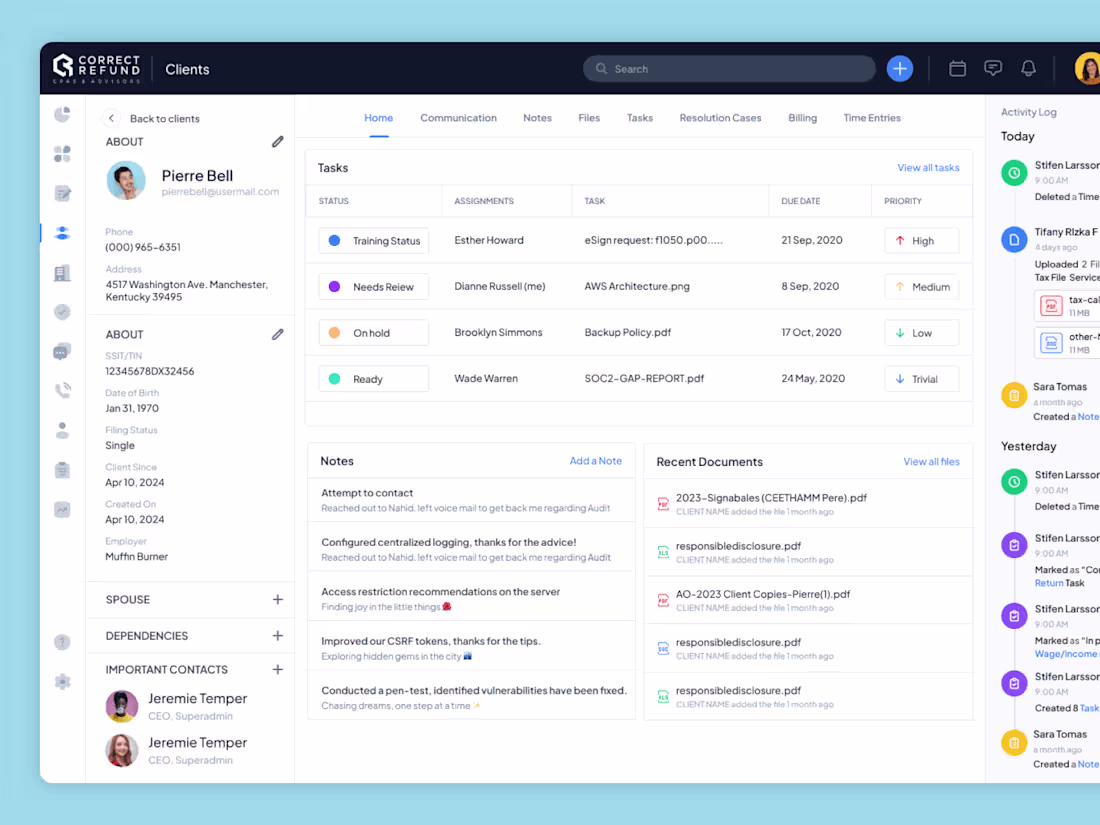The height and width of the screenshot is (825, 1100).
Task: Open the Communication tab
Action: [458, 117]
